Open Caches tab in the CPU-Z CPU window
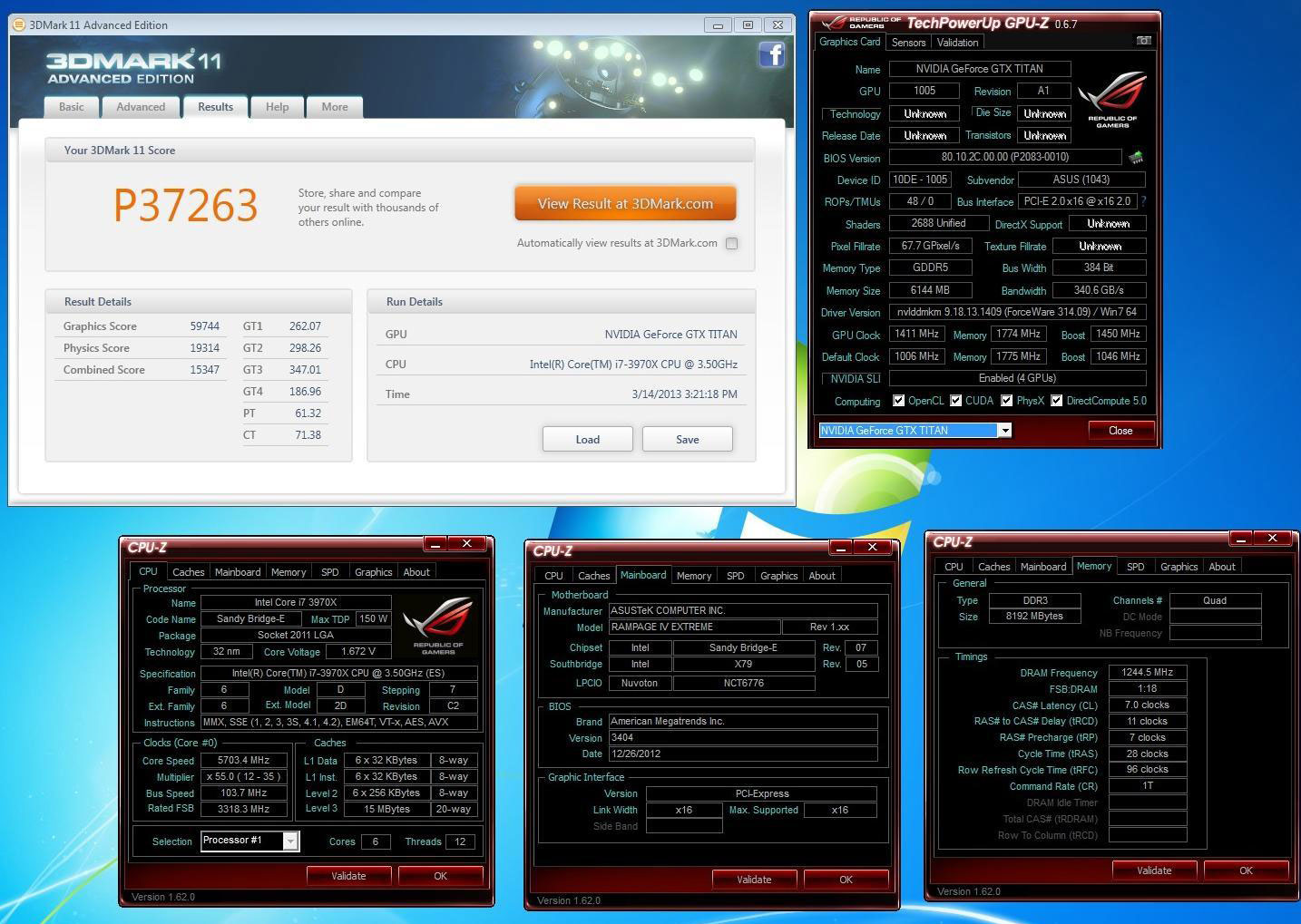Viewport: 1301px width, 924px height. point(189,572)
